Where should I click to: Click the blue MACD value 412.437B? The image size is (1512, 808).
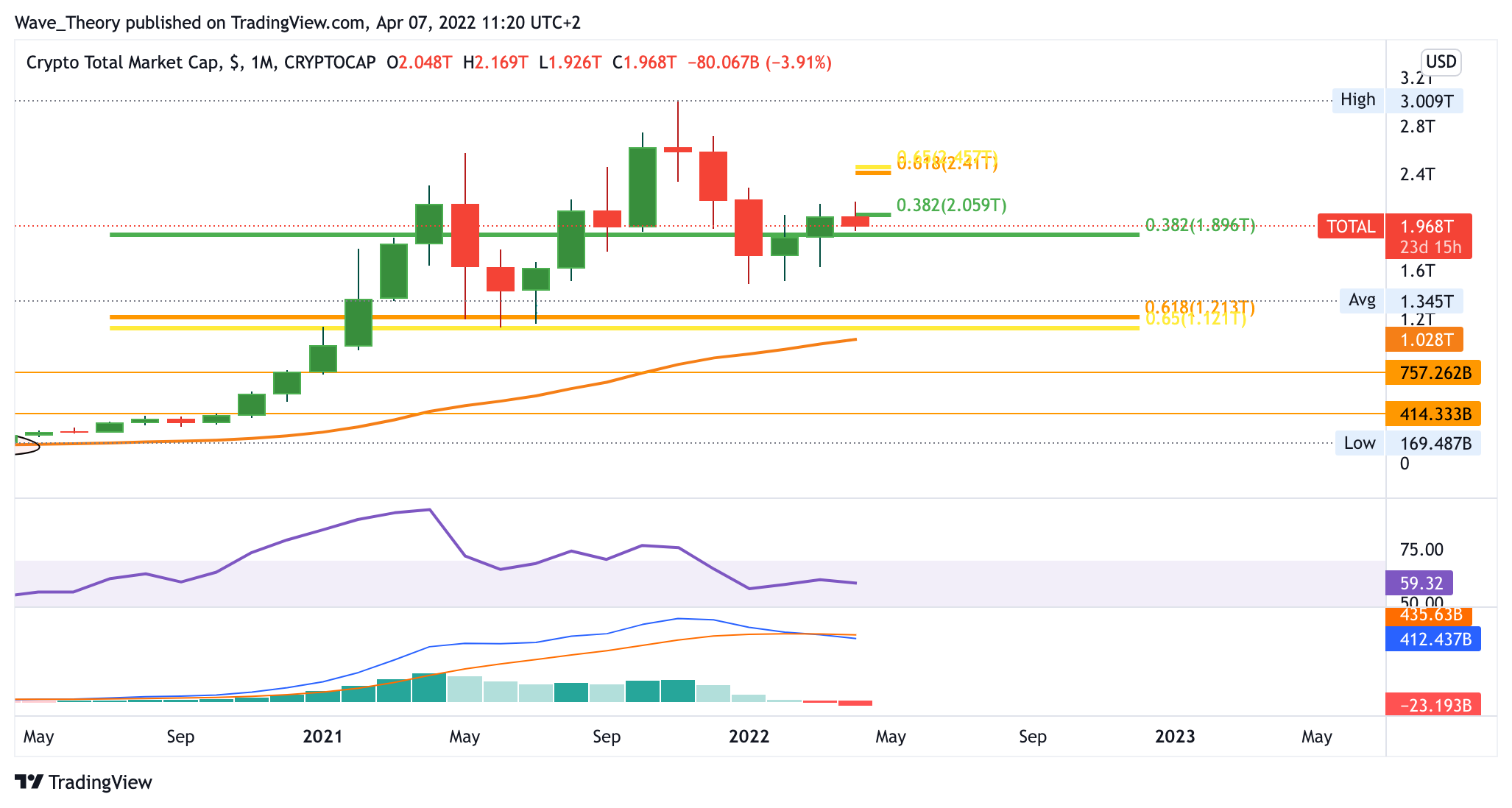coord(1432,639)
